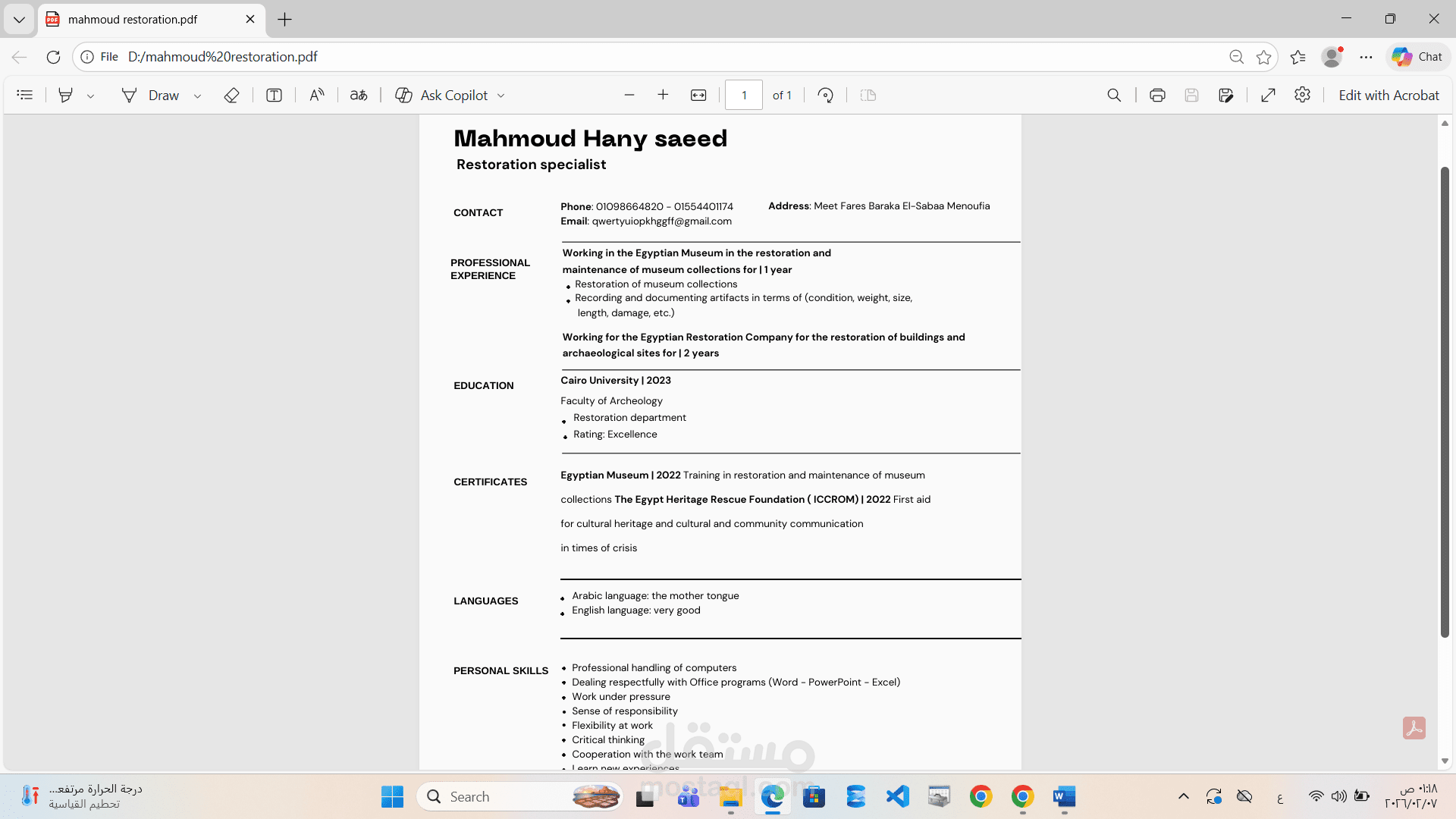Expand the highlight color dropdown arrow
The image size is (1456, 819).
pos(91,96)
